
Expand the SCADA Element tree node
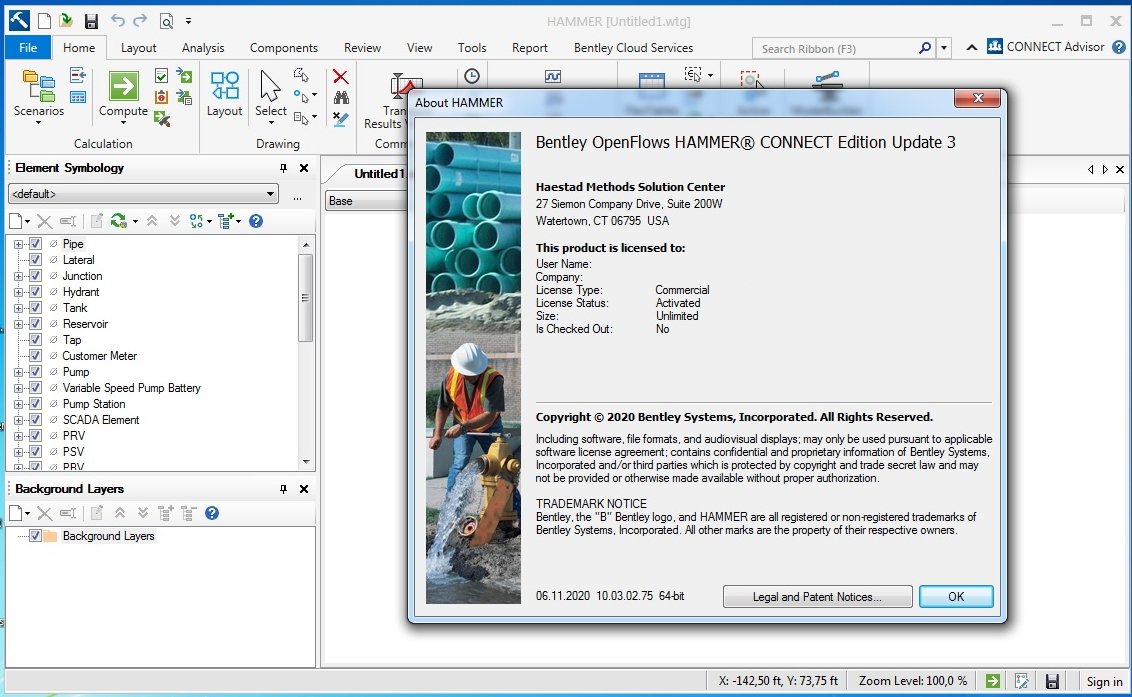pos(18,420)
